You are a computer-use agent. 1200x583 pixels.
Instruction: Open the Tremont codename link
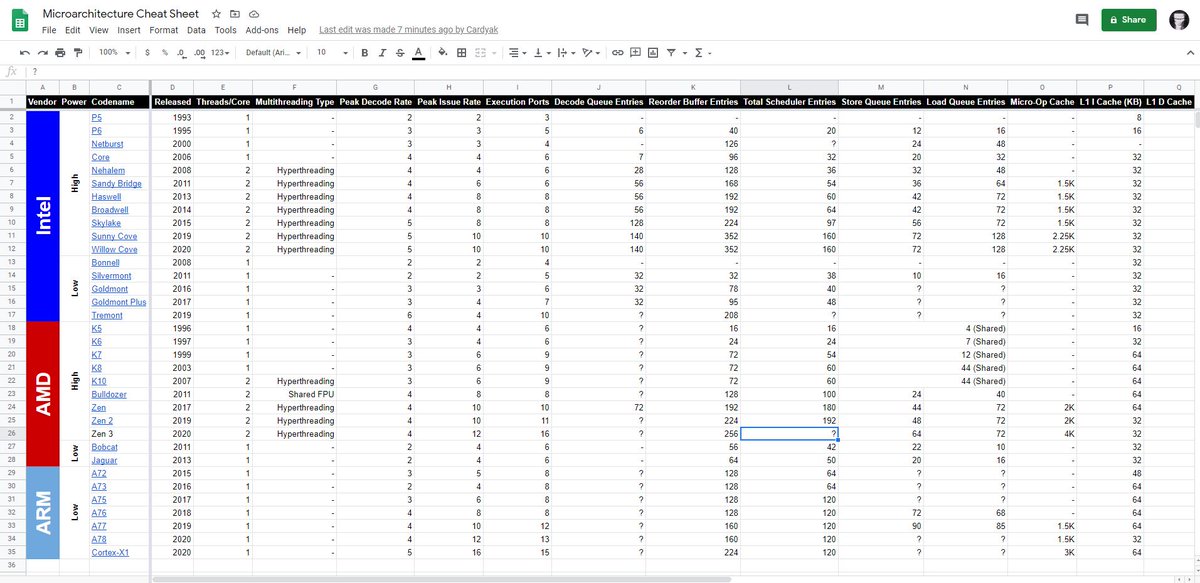[106, 315]
